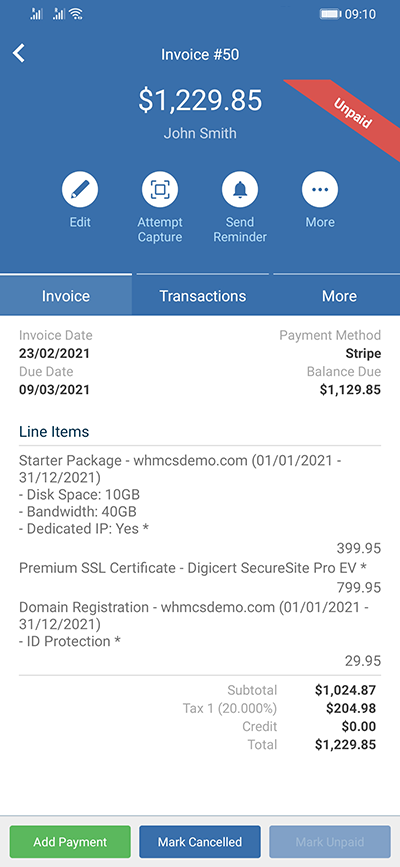
Task: Tap the Wi-Fi status icon
Action: [76, 14]
